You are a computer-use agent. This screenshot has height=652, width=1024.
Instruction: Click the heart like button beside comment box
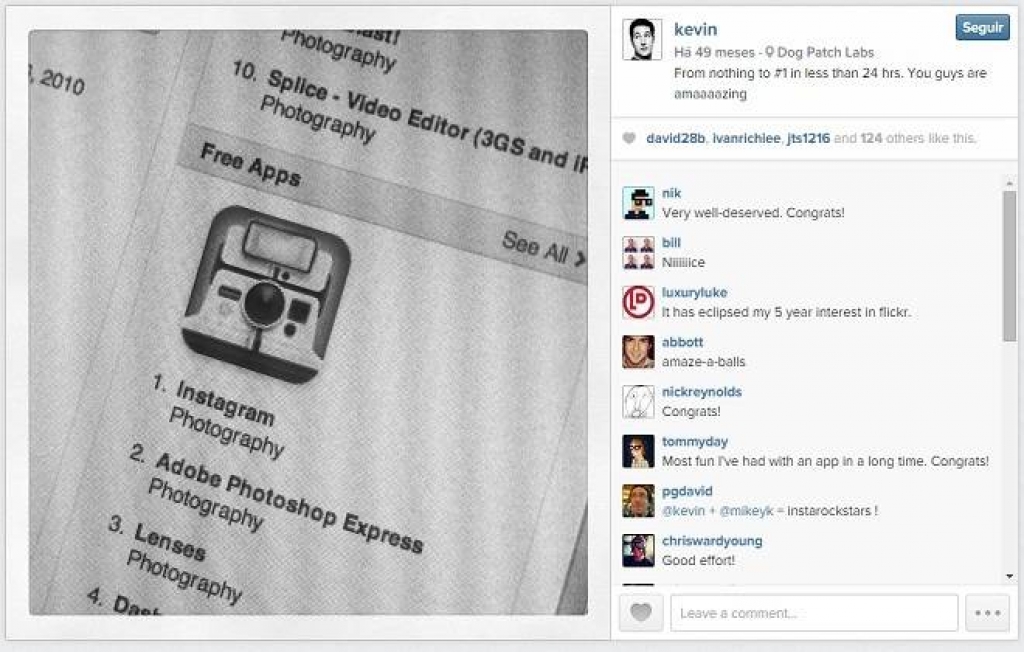(x=641, y=613)
